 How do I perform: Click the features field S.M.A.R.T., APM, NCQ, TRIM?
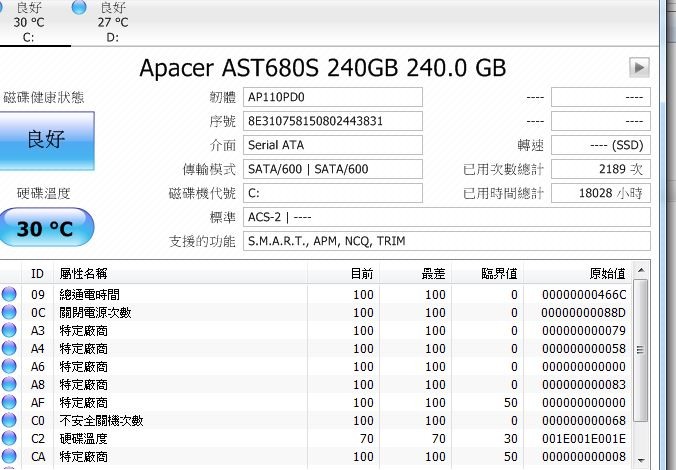447,241
